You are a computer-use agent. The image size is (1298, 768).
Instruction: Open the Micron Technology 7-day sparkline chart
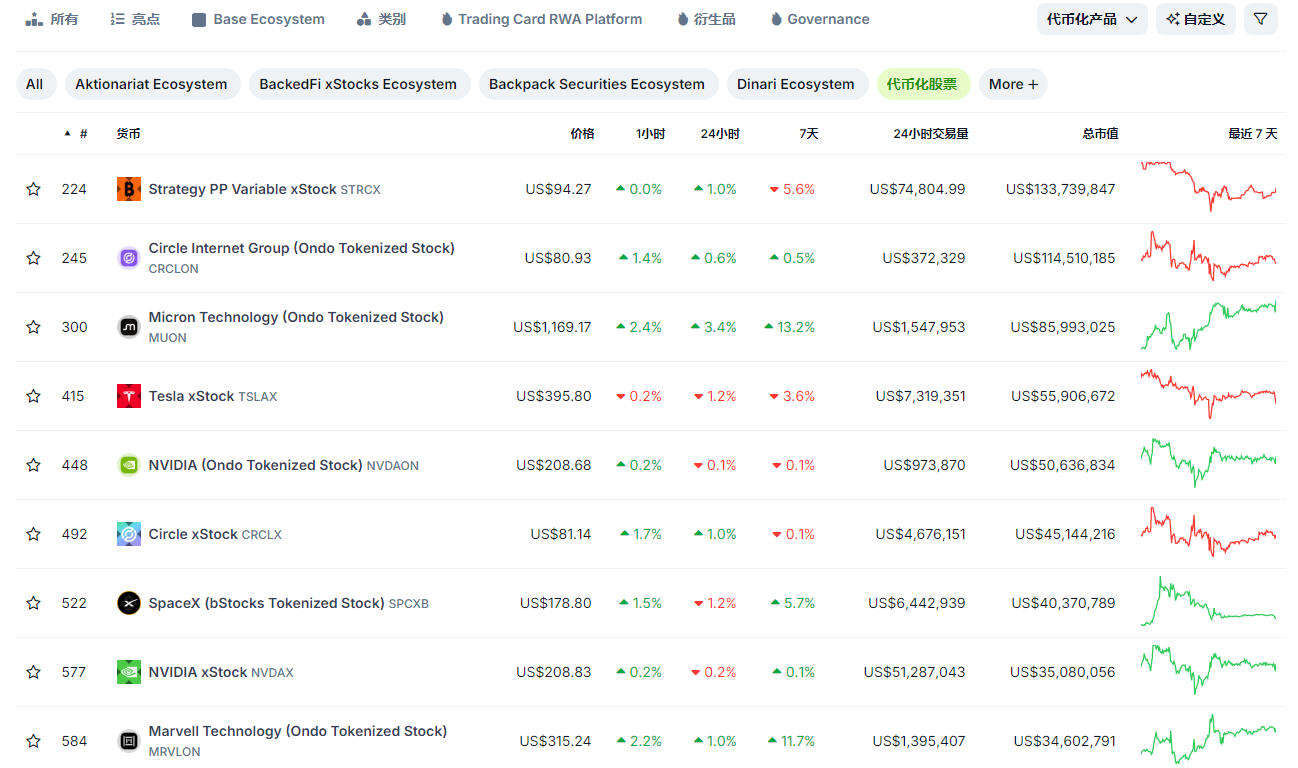tap(1208, 327)
